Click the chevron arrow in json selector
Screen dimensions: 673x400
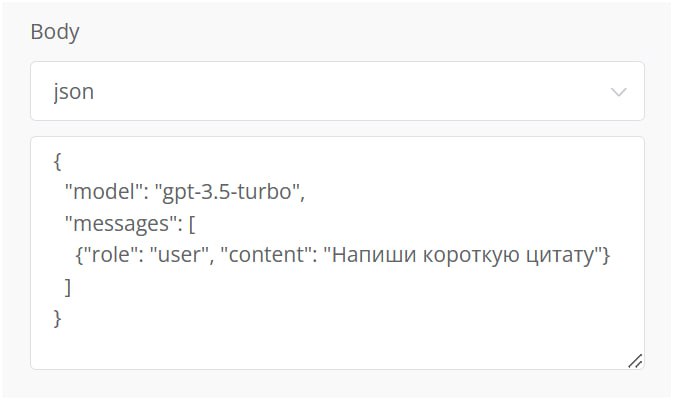click(x=619, y=92)
